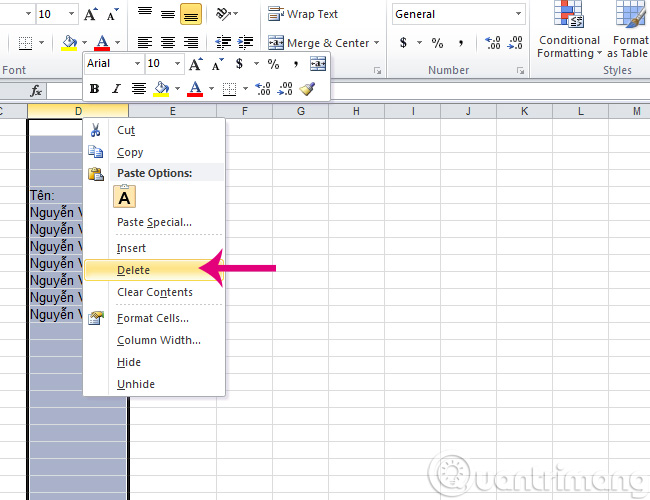Click the ribbon Increase Indent icon
The image size is (650, 500).
pyautogui.click(x=245, y=42)
